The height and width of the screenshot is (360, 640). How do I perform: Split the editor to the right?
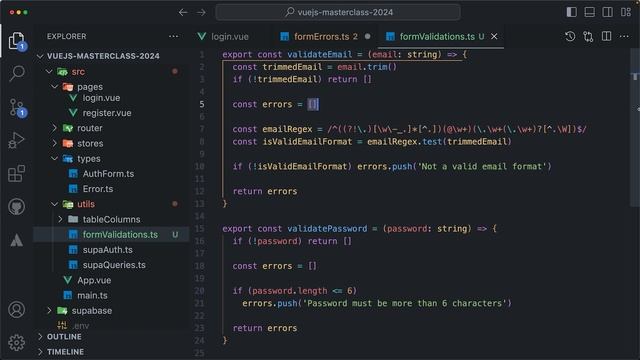coord(607,36)
